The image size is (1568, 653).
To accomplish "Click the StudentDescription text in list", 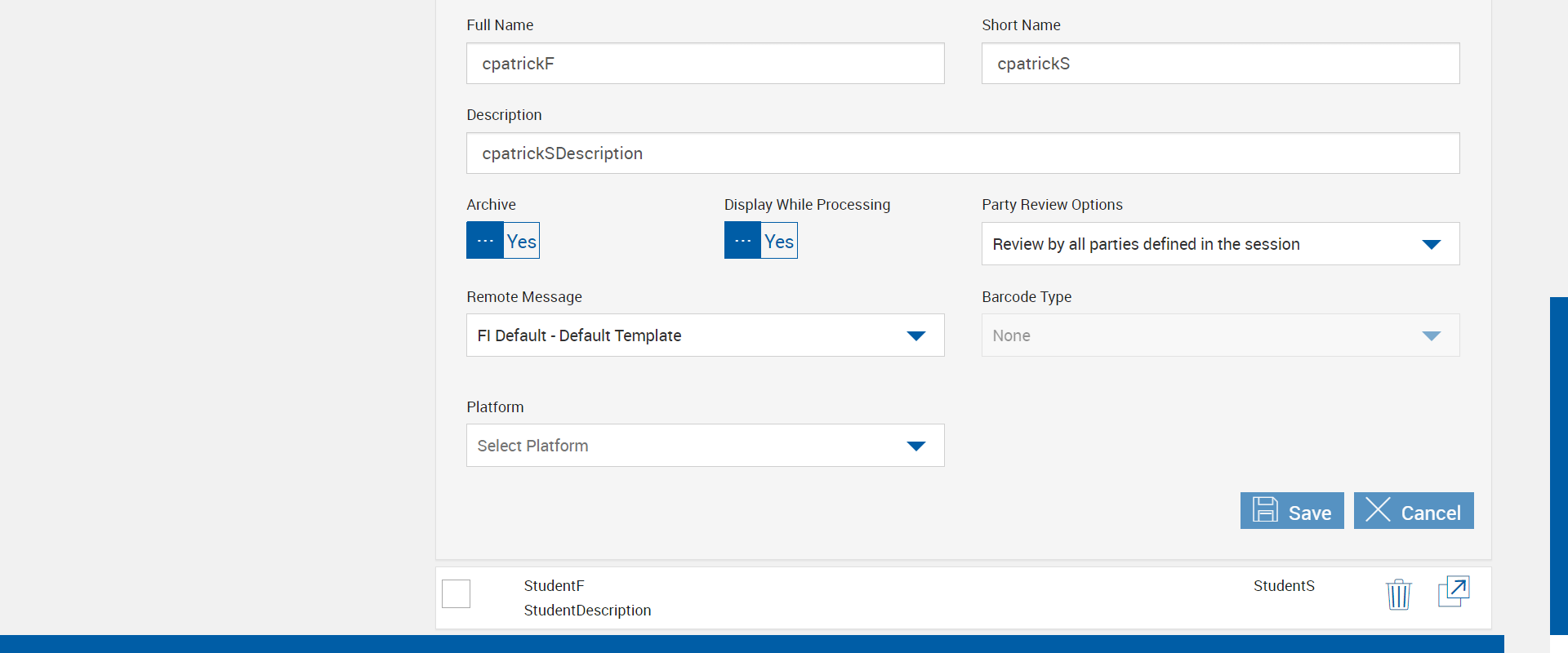I will click(x=587, y=611).
